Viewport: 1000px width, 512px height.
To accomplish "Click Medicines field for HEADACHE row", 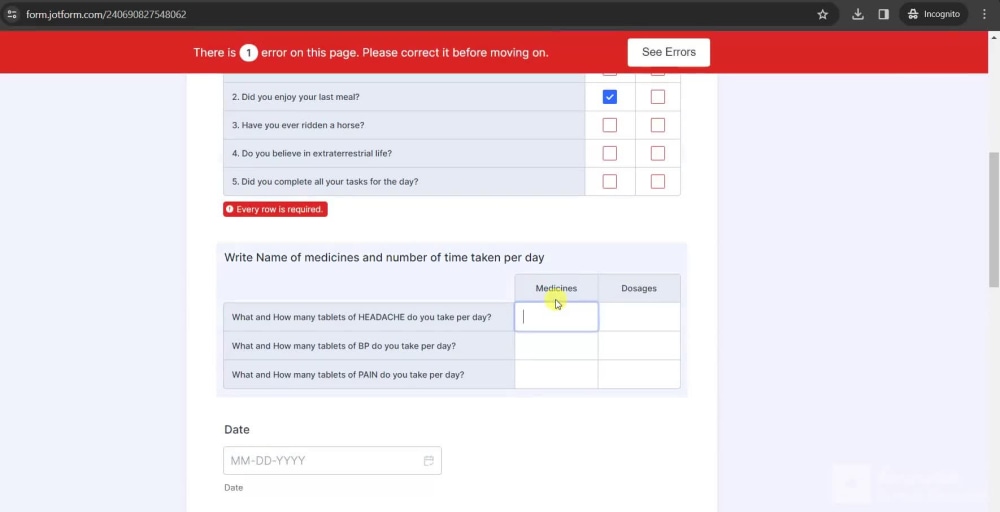I will coord(556,317).
